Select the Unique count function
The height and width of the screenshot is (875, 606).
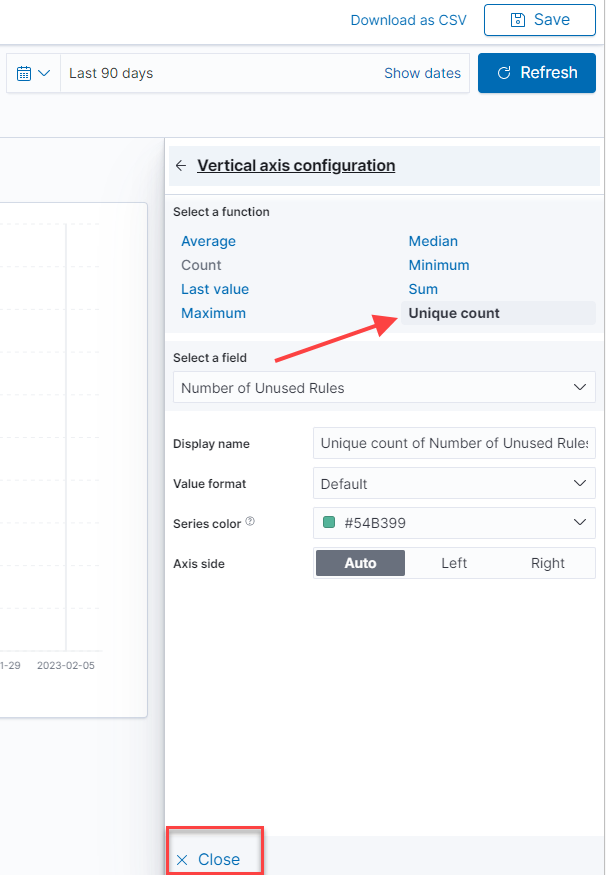[454, 313]
